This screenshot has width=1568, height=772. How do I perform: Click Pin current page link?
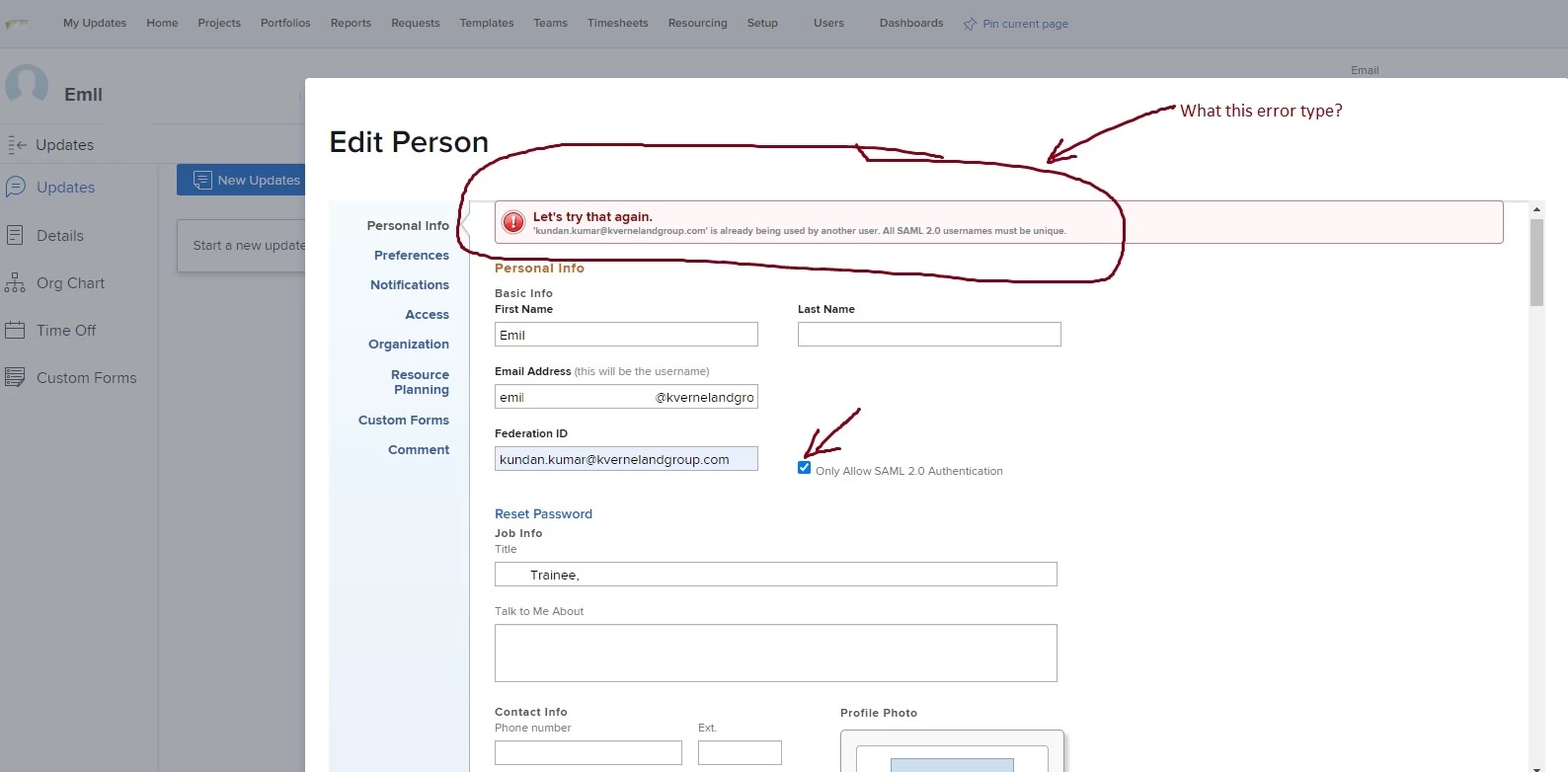pos(1025,24)
